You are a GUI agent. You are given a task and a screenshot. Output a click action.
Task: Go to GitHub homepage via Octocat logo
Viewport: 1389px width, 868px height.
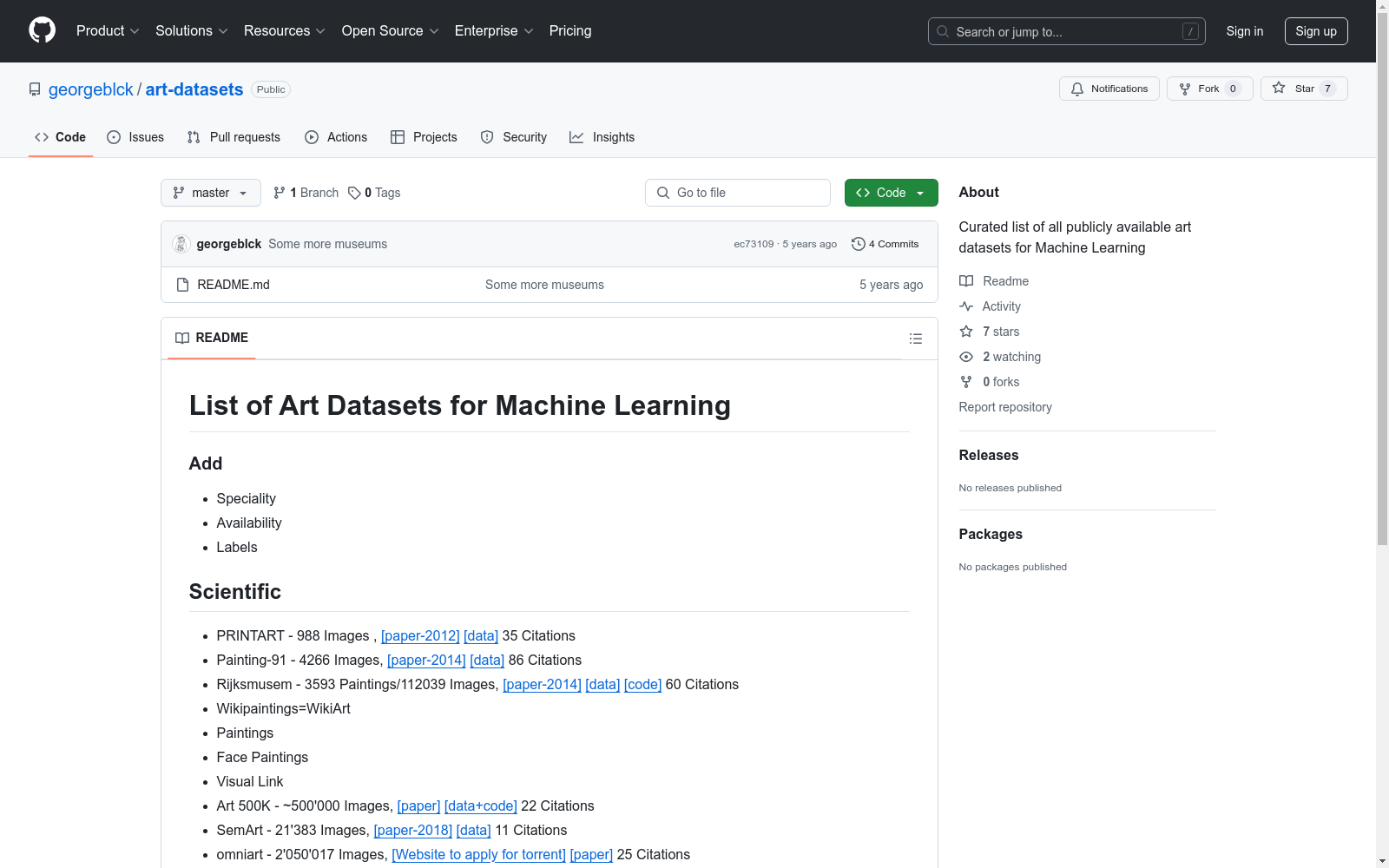[x=42, y=30]
